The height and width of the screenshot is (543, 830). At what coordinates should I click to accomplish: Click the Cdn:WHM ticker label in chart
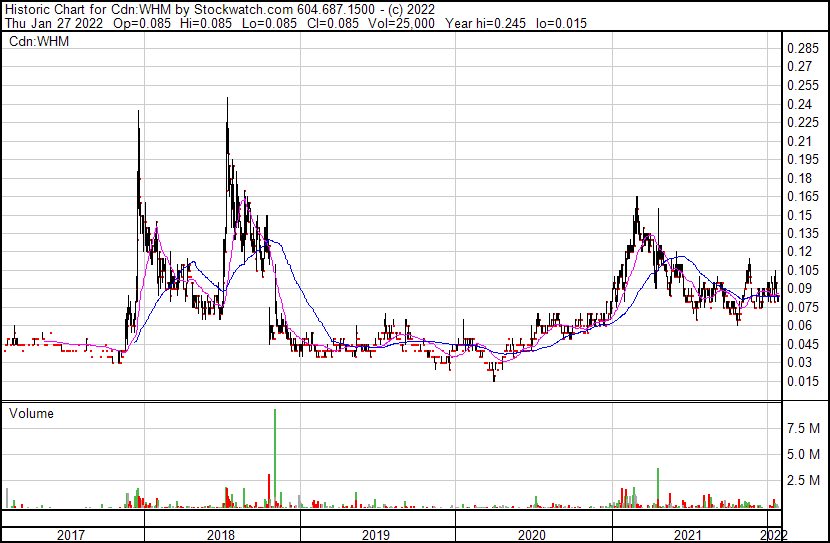point(36,41)
